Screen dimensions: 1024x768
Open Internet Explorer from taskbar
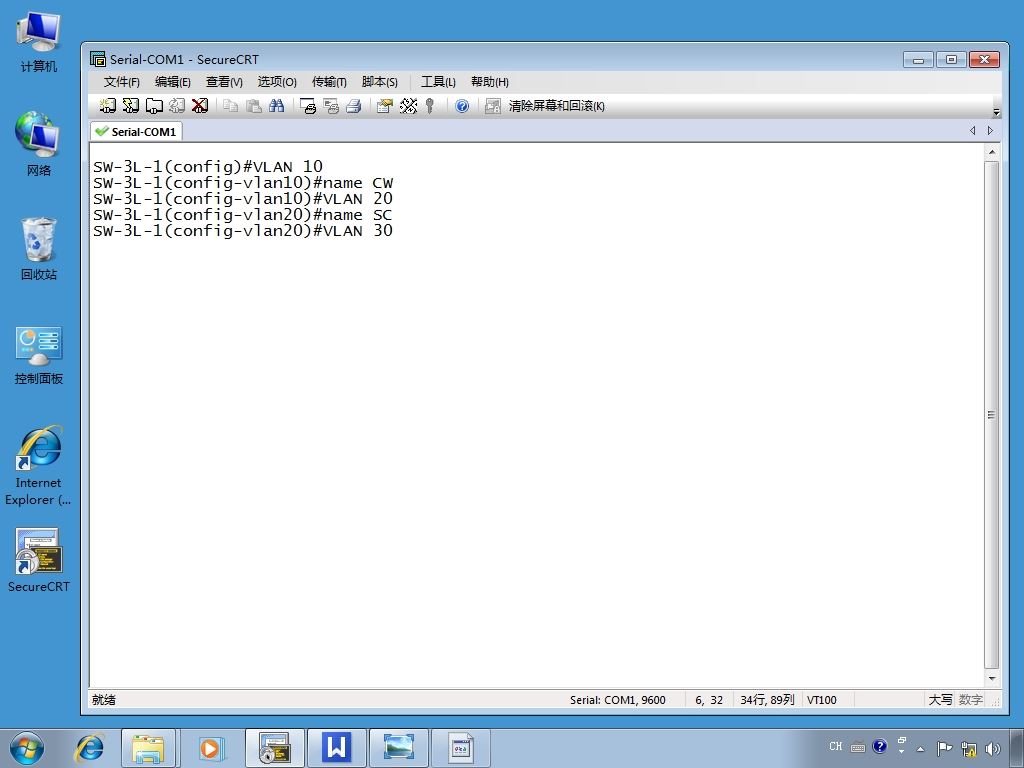89,748
